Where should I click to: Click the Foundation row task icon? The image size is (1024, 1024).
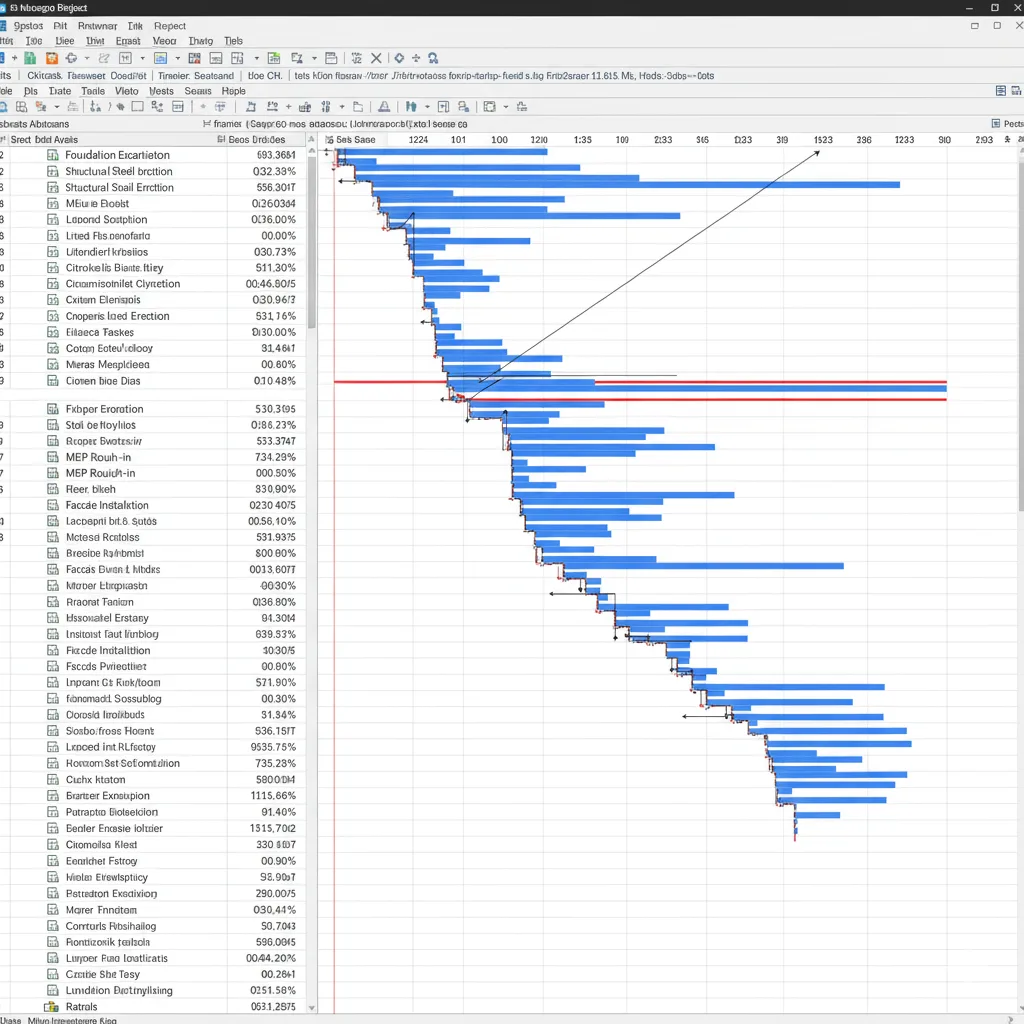click(x=53, y=155)
